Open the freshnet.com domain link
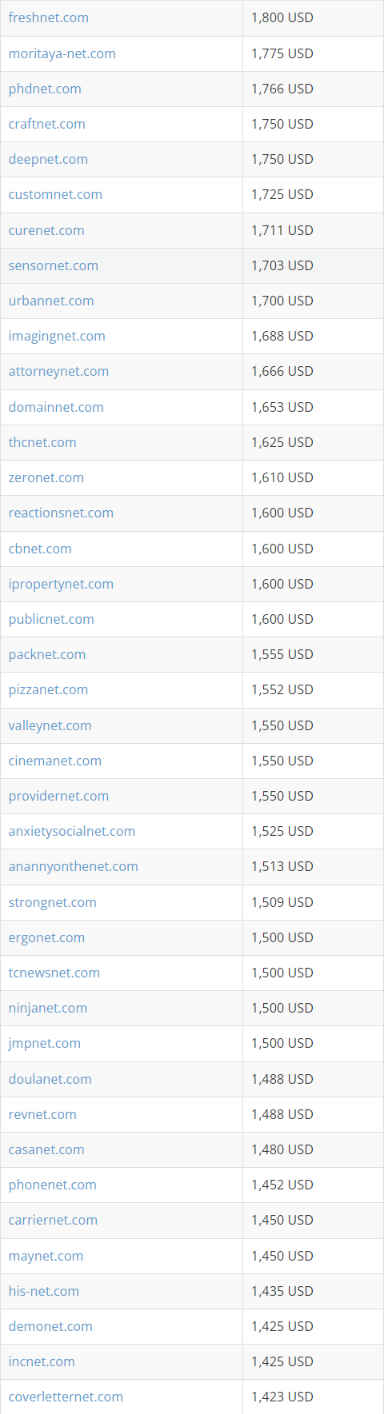 48,18
